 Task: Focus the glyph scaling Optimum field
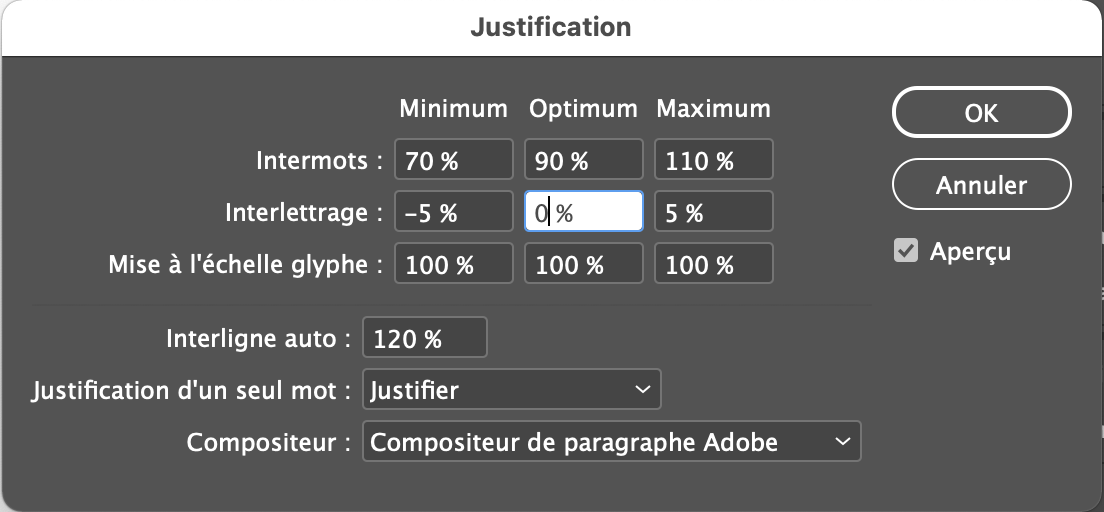point(584,266)
